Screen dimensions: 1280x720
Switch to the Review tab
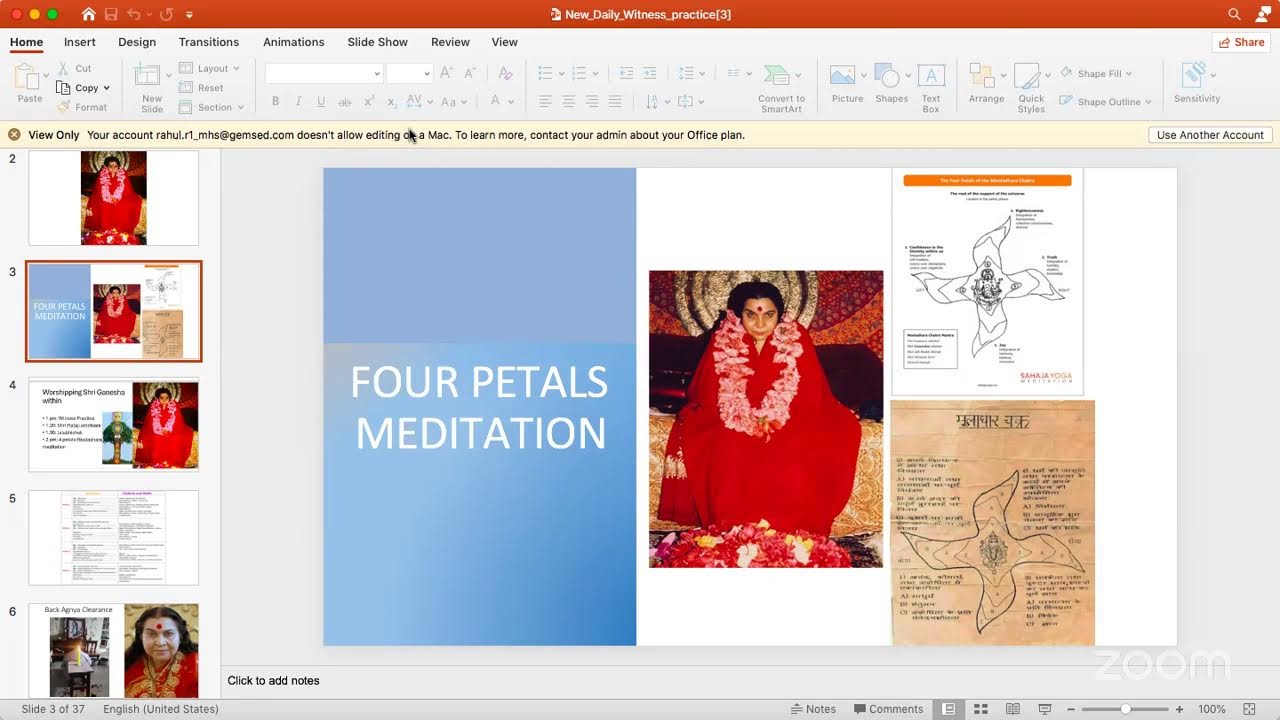tap(450, 42)
